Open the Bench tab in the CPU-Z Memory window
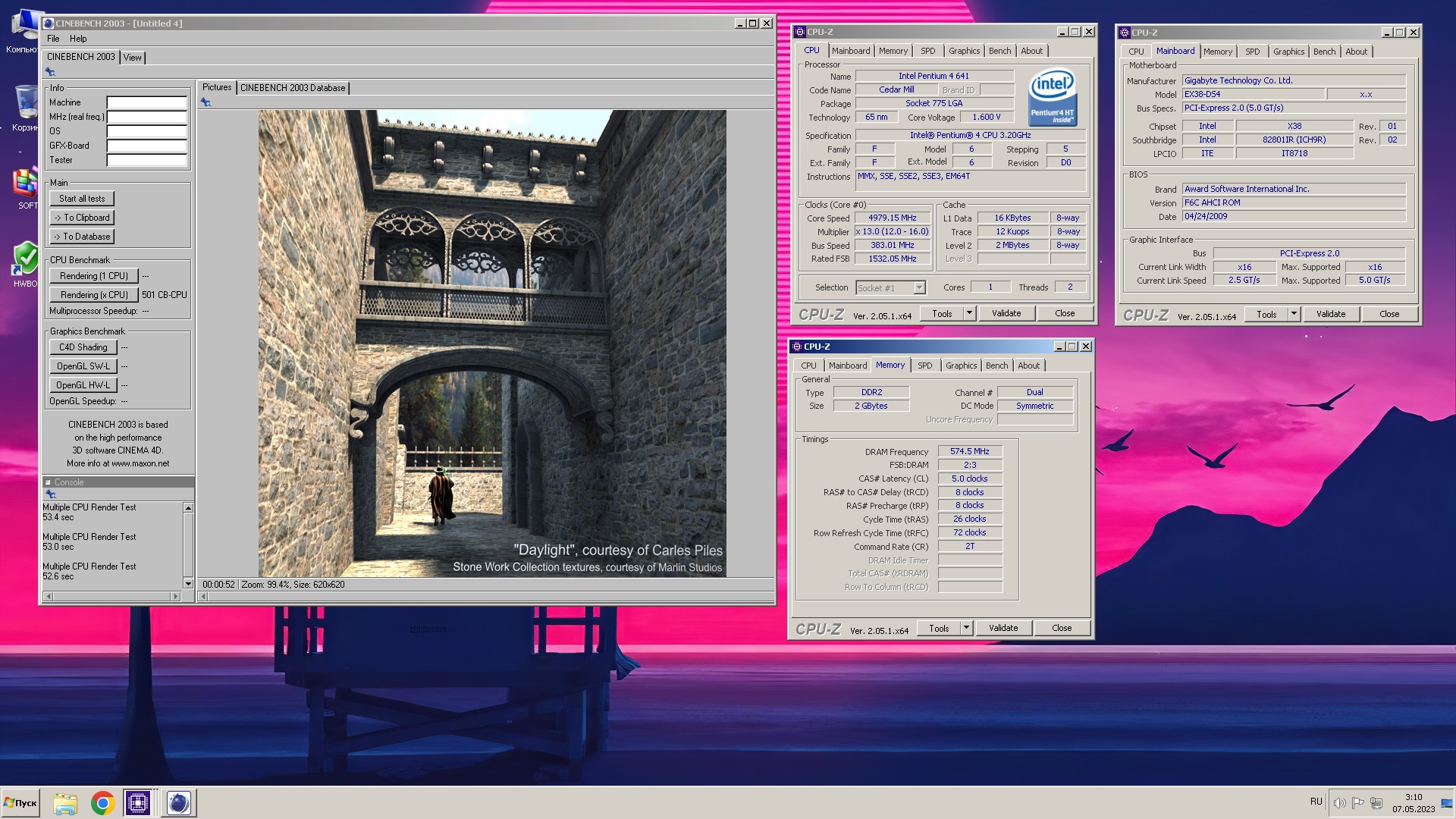1456x819 pixels. tap(996, 366)
